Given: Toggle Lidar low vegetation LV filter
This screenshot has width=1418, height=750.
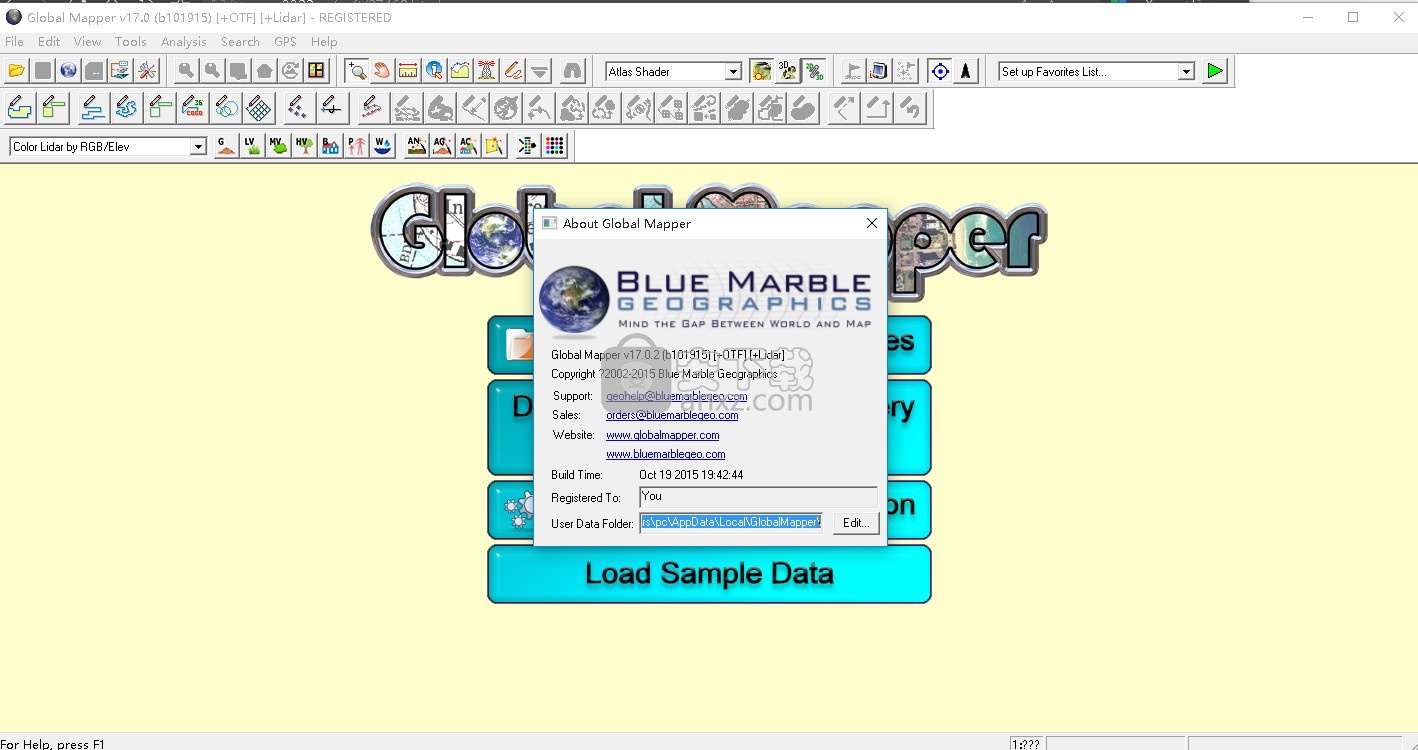Looking at the screenshot, I should 252,147.
